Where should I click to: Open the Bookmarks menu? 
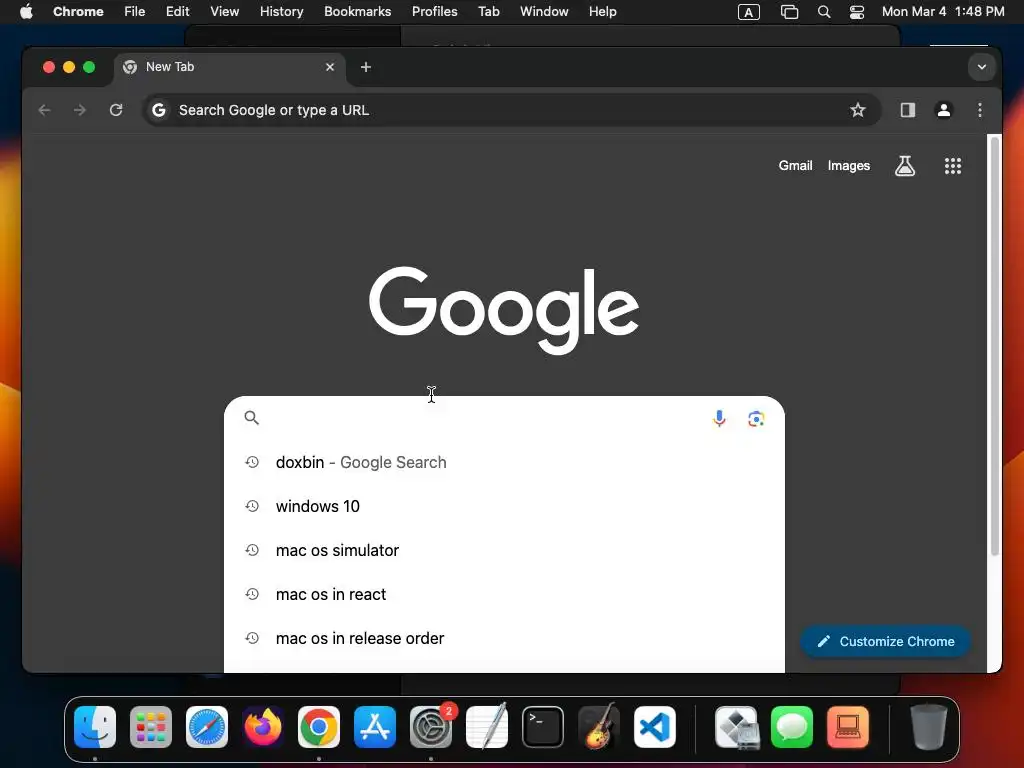coord(357,12)
